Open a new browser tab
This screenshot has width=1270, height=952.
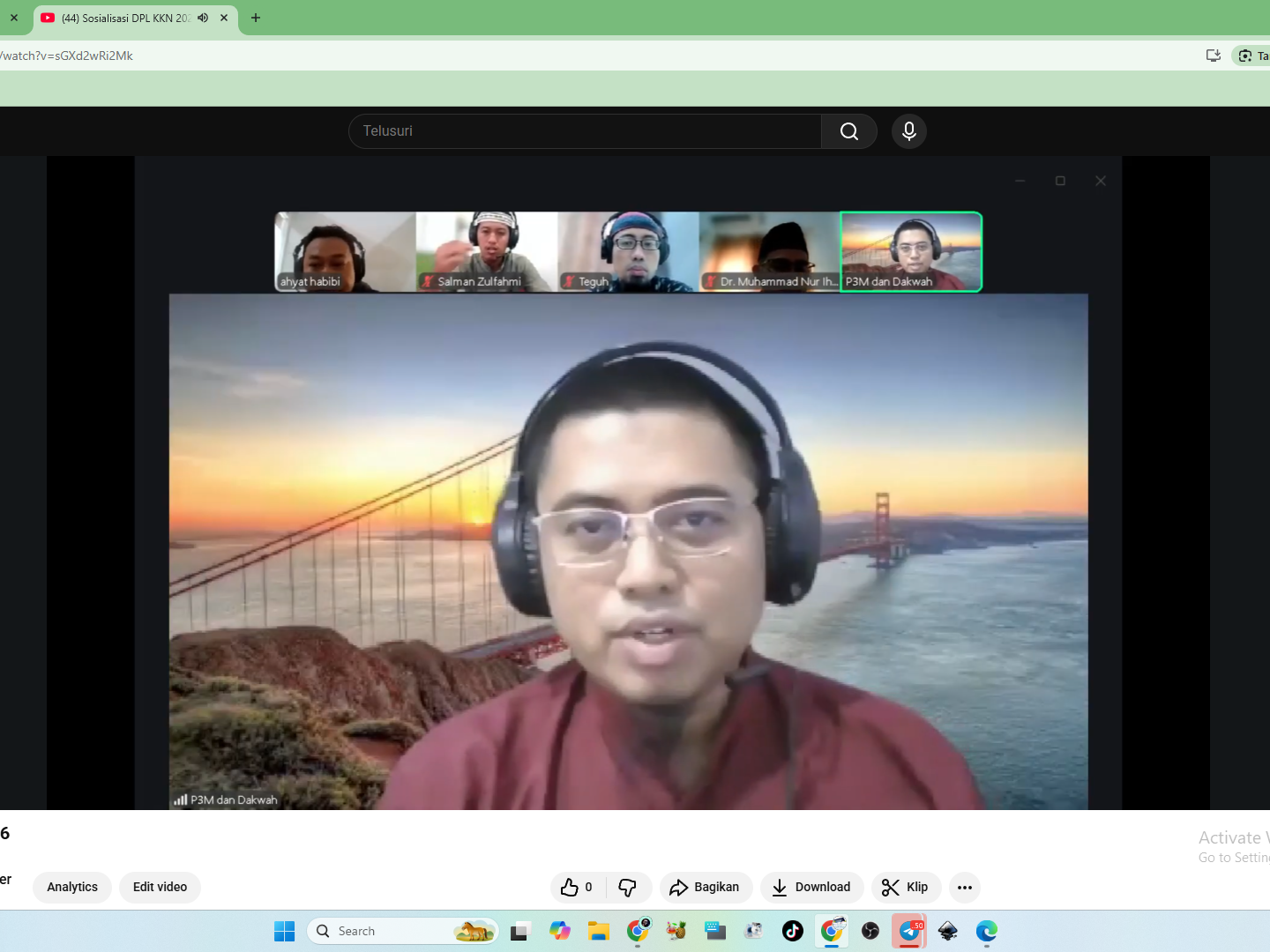pos(256,18)
